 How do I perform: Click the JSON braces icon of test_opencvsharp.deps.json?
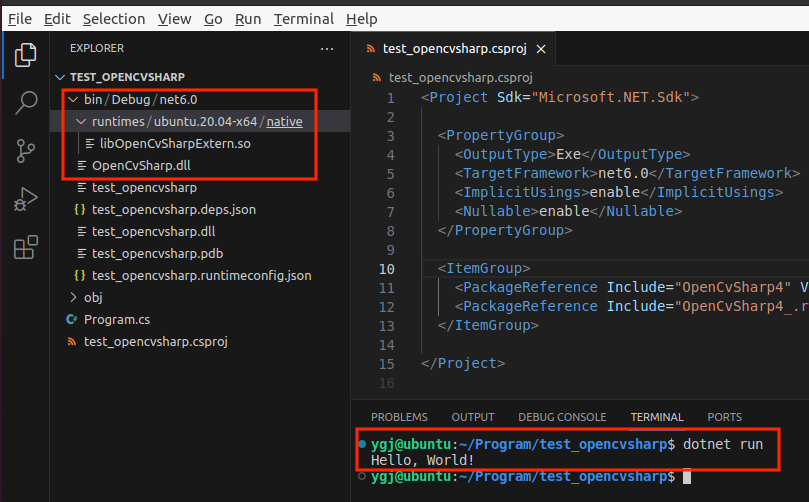tap(79, 209)
